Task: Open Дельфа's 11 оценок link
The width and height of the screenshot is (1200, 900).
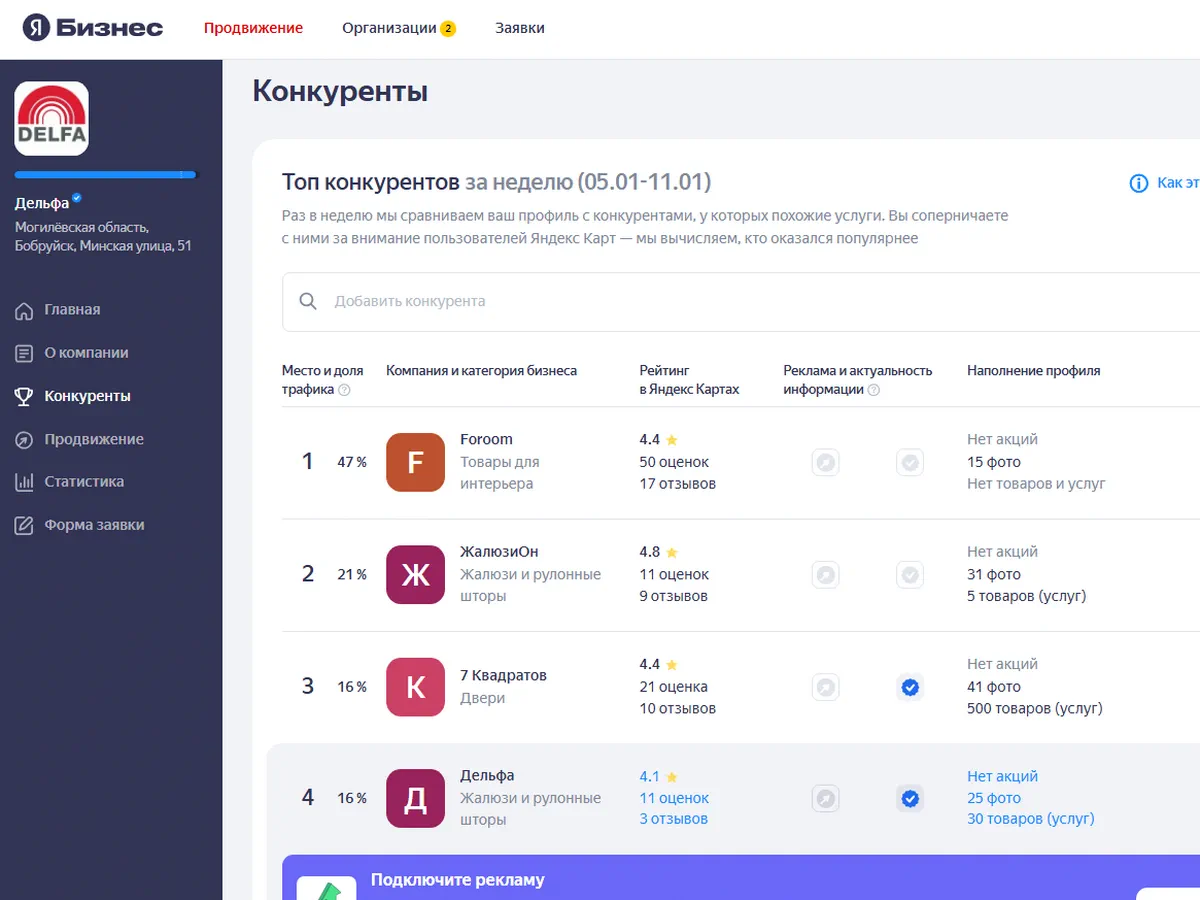Action: (x=674, y=798)
